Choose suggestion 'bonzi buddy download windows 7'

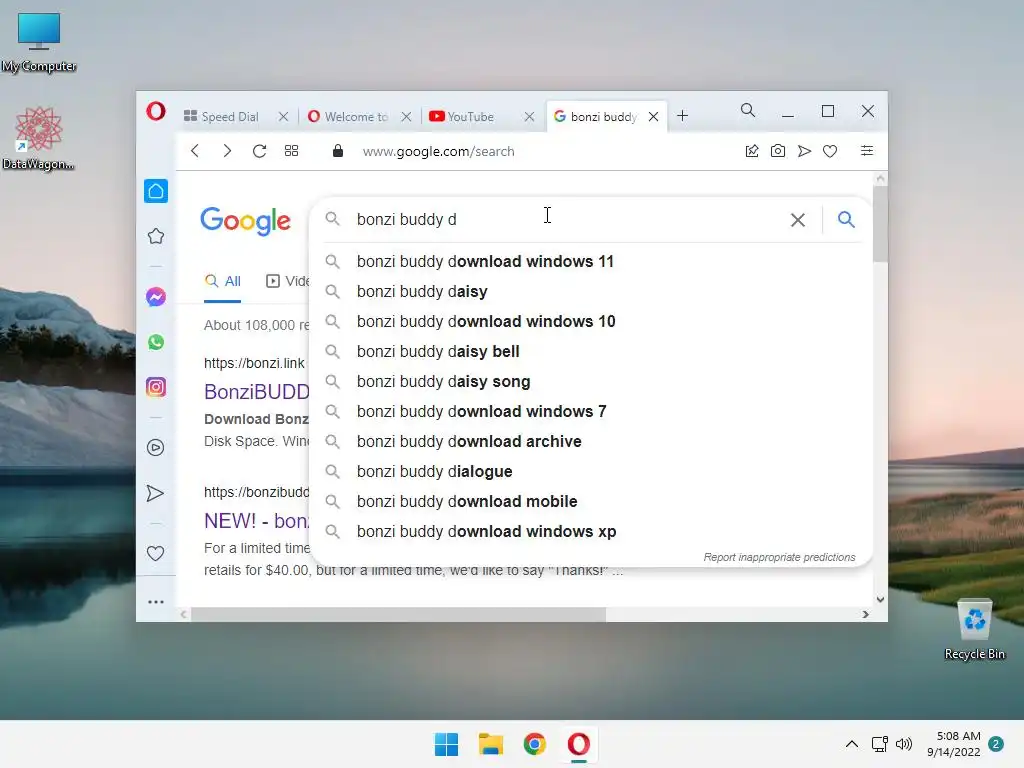(x=591, y=412)
